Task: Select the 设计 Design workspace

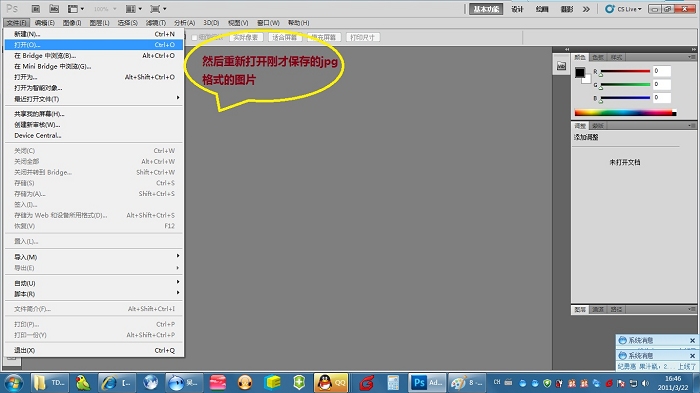Action: (517, 9)
